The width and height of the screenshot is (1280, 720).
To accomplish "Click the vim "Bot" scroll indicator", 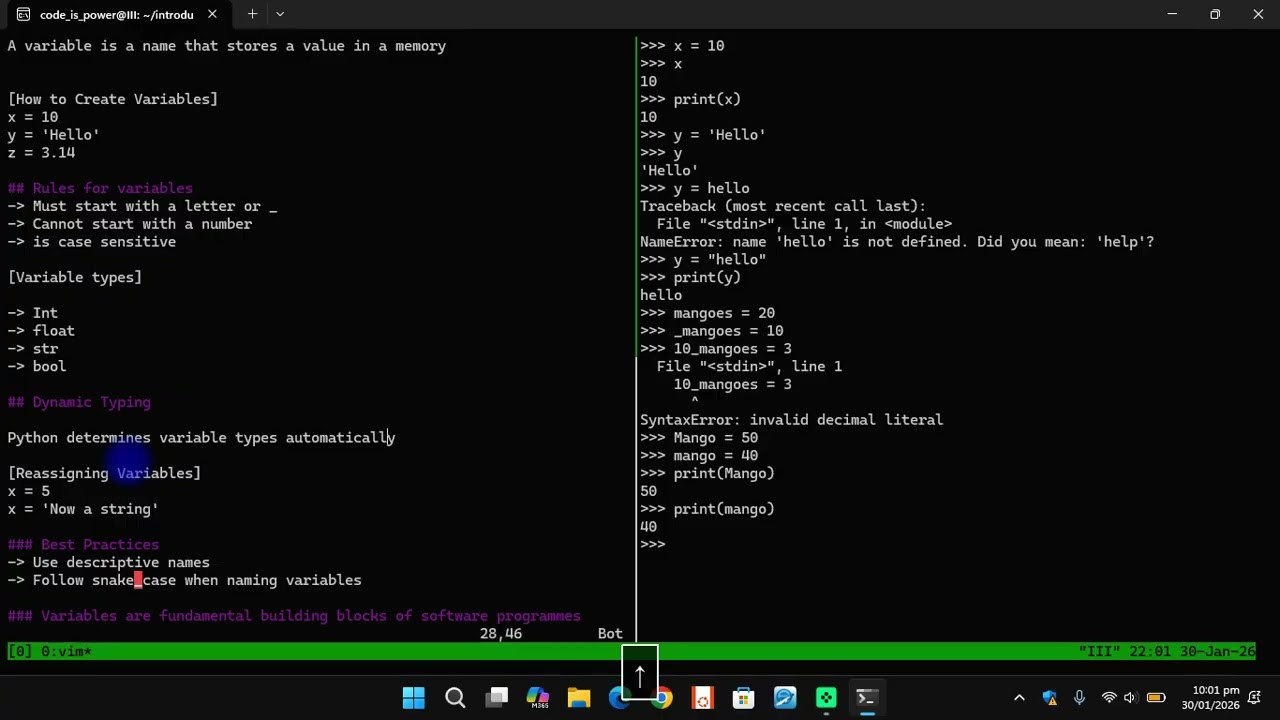I will click(610, 633).
